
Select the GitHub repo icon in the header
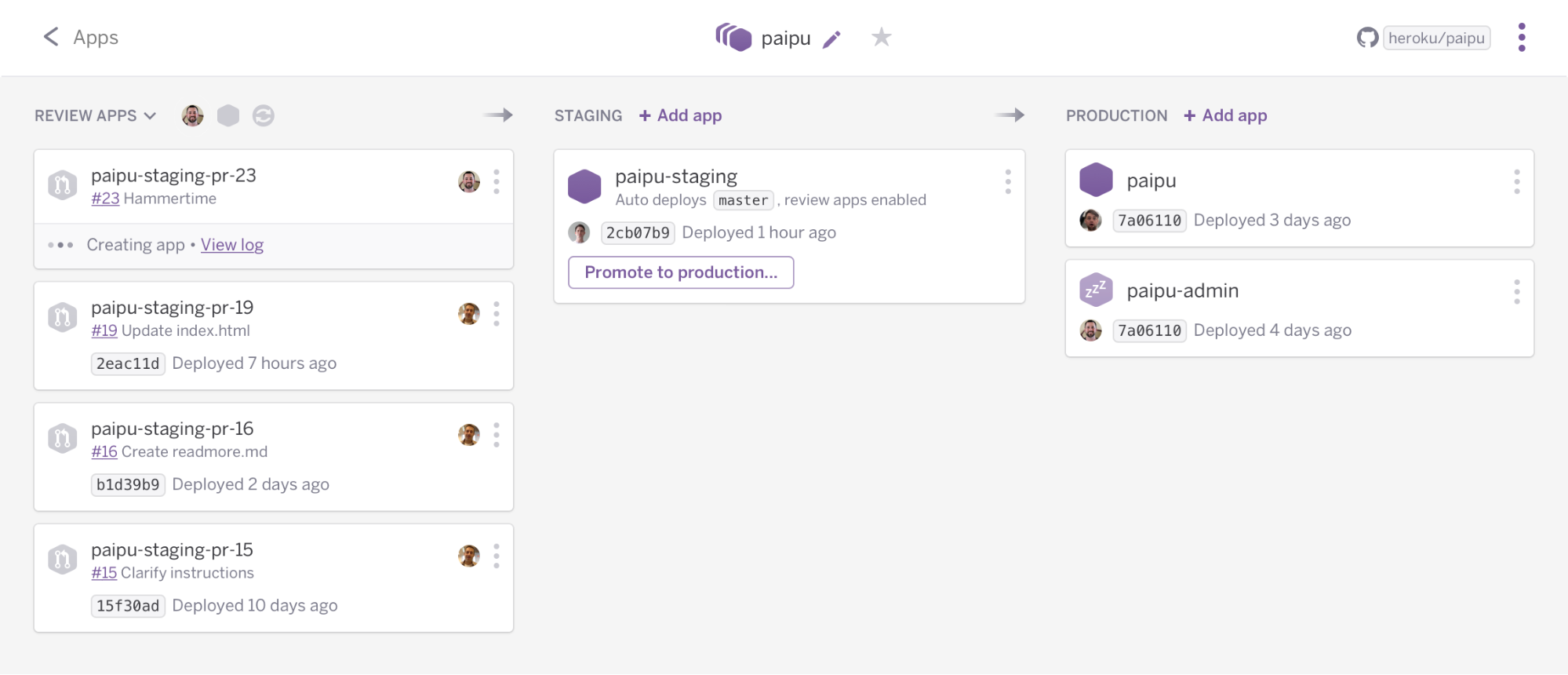click(1367, 37)
